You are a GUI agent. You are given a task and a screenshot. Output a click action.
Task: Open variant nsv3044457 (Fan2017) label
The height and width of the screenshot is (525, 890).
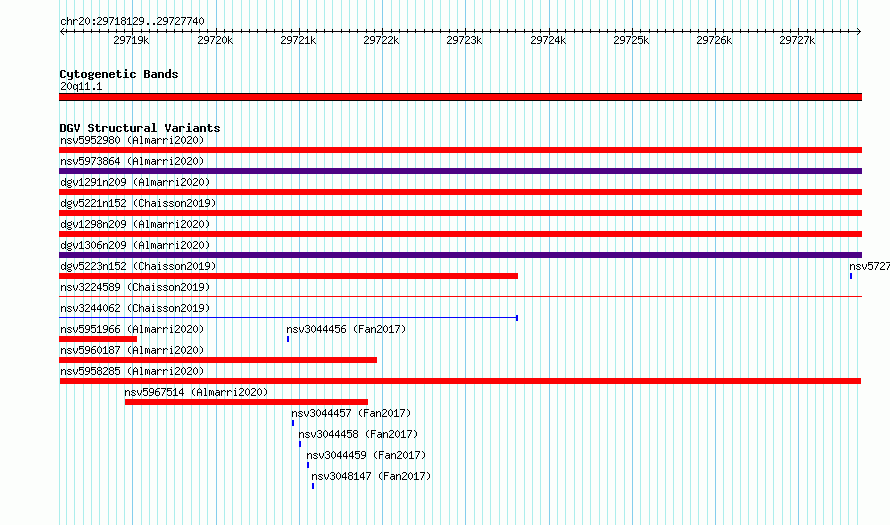tap(351, 413)
